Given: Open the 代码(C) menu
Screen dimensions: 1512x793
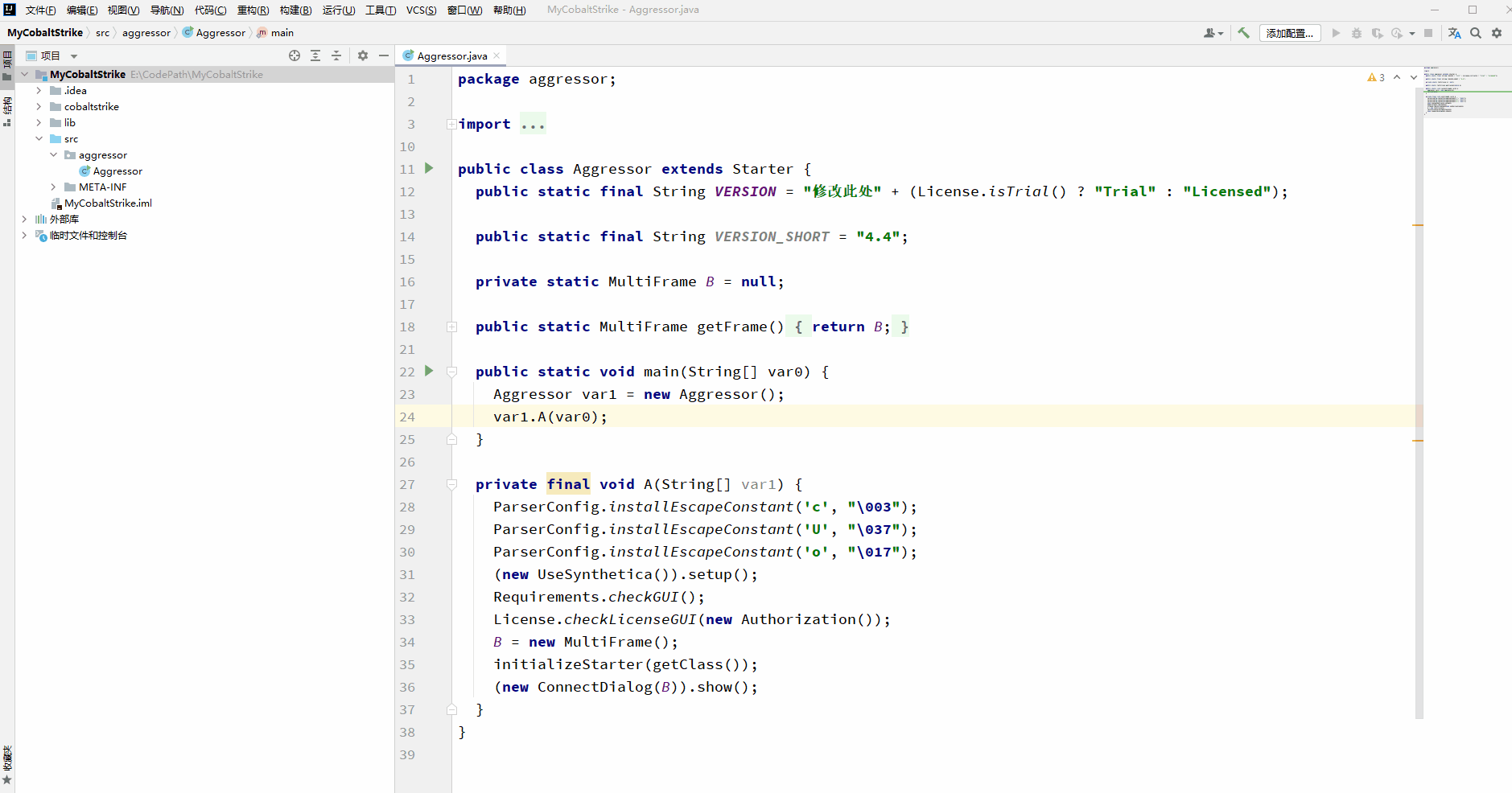Looking at the screenshot, I should click(210, 10).
